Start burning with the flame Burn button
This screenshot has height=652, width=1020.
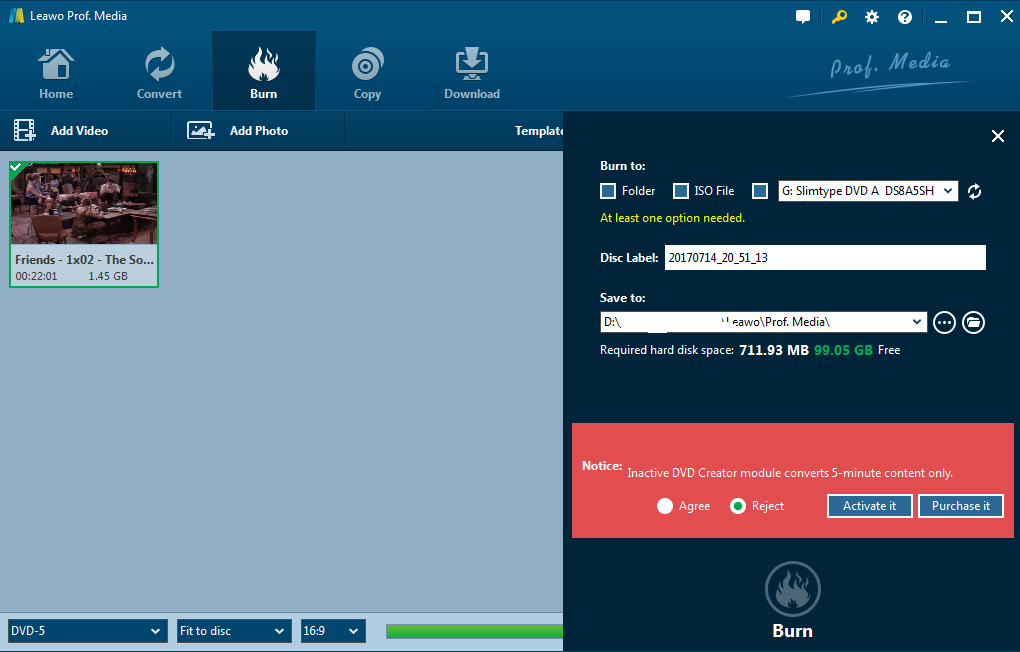coord(792,589)
